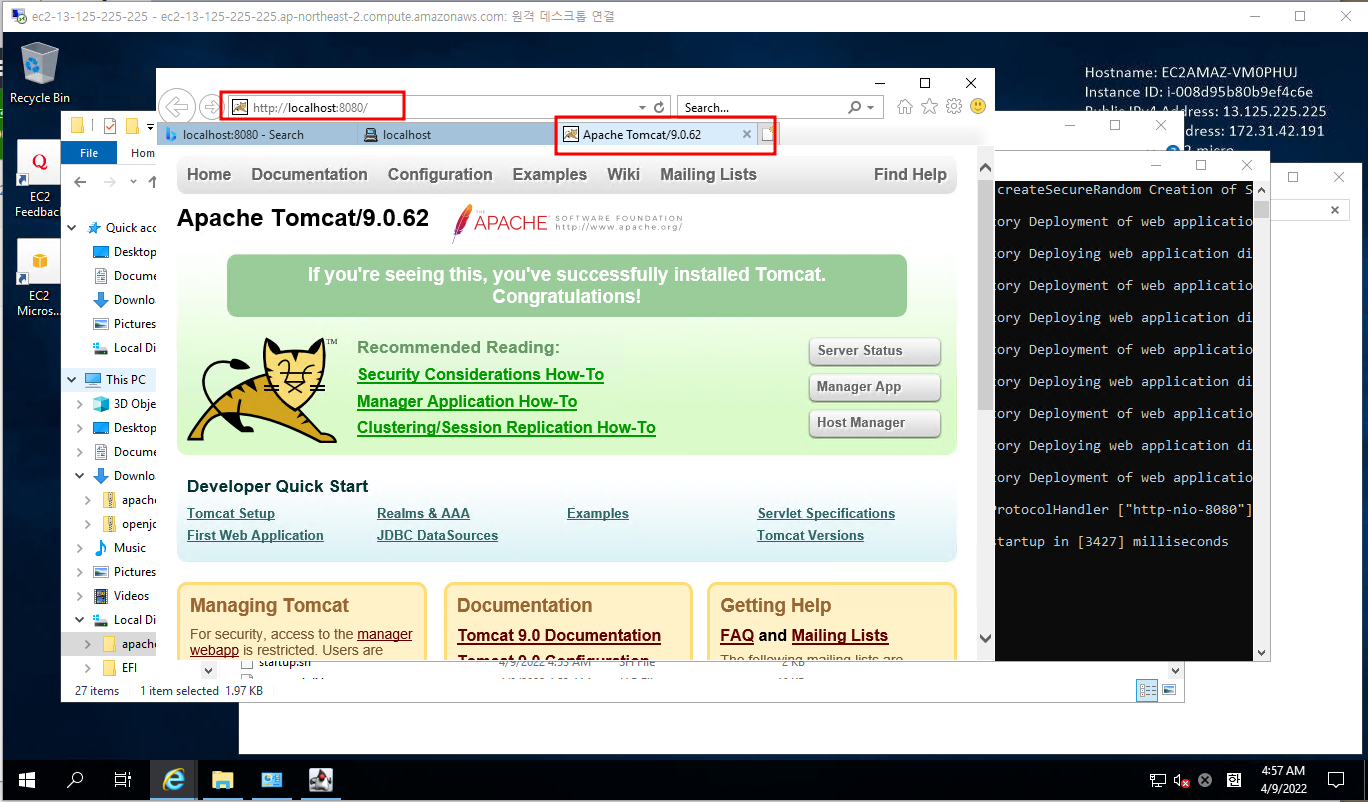This screenshot has width=1368, height=802.
Task: Click the IE Search... input box
Action: pos(760,107)
